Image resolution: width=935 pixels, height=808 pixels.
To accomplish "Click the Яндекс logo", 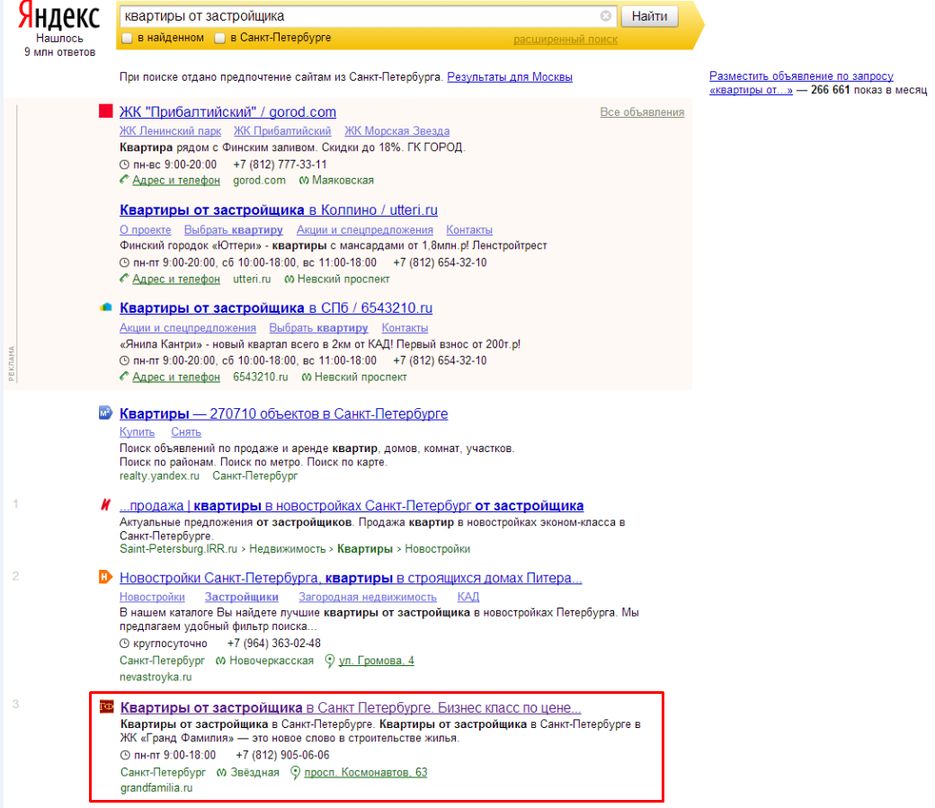I will tap(59, 16).
